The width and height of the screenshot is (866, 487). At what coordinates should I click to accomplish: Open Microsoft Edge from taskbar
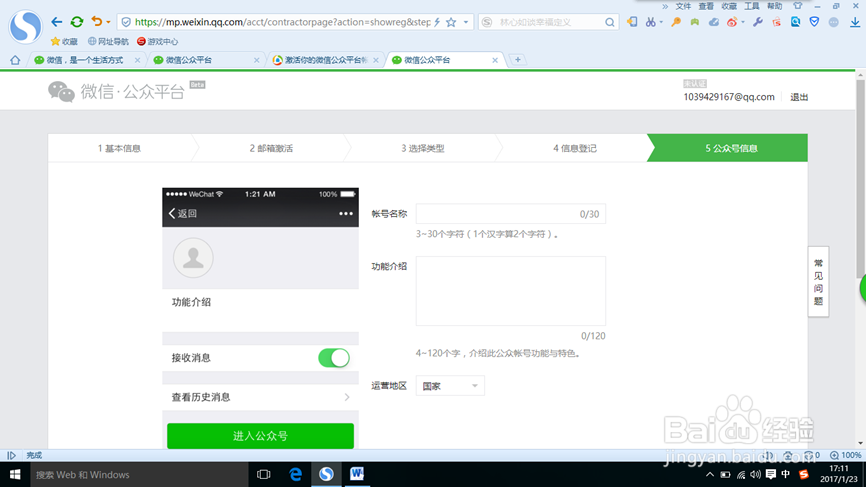pos(295,474)
